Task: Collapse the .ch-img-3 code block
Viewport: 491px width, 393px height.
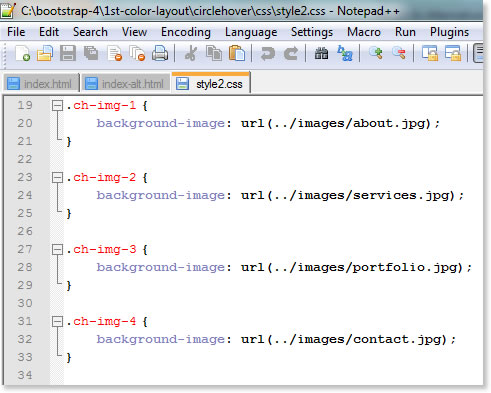Action: tap(57, 249)
